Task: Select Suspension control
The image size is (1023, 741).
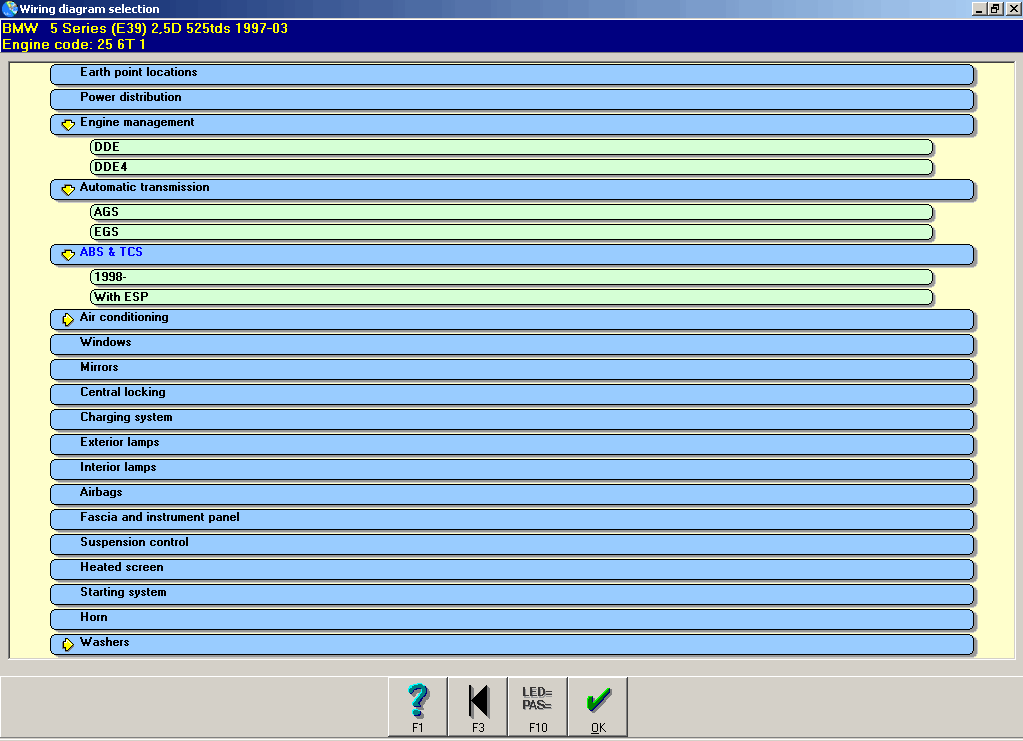Action: pos(512,544)
